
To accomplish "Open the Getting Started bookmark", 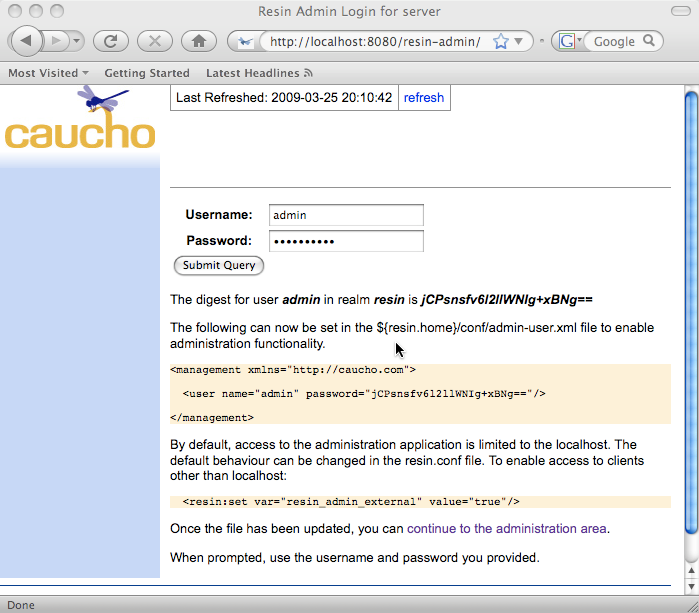I will tap(147, 73).
